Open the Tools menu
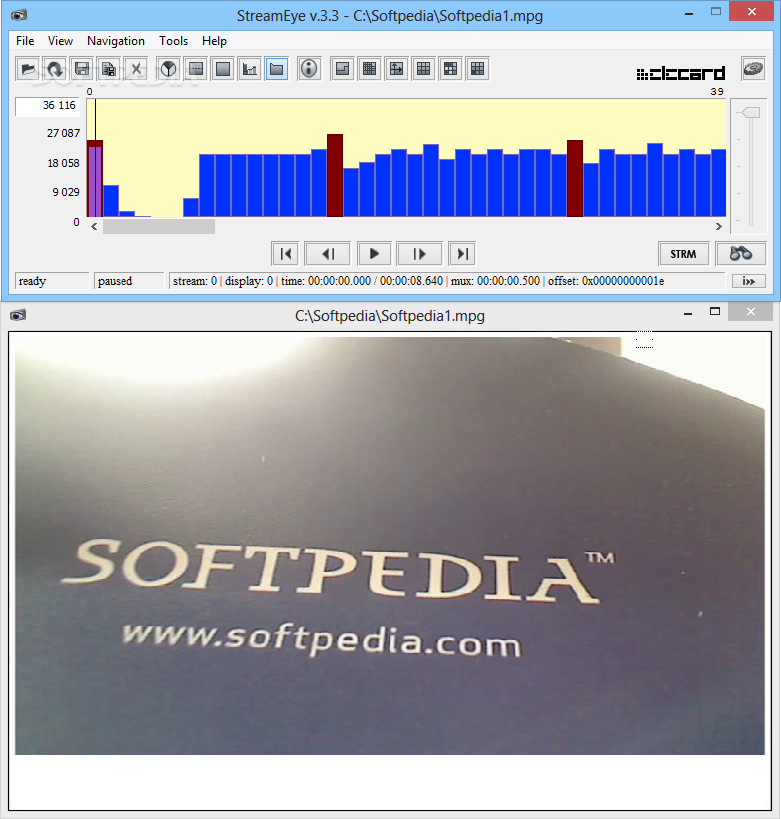Screen dimensions: 781x819 point(173,41)
